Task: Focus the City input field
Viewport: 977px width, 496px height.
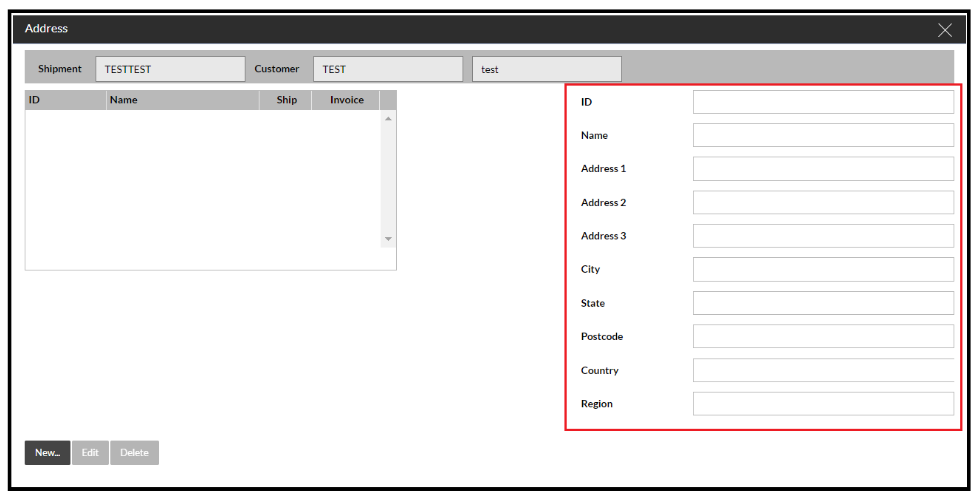Action: 822,270
